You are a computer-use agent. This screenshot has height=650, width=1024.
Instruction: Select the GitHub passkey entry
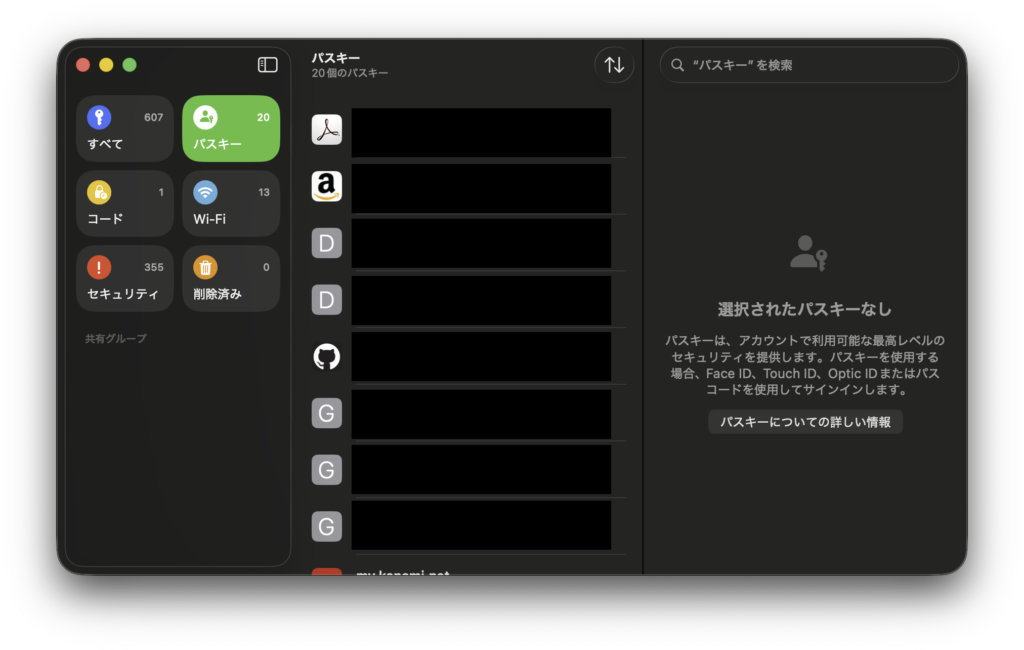click(466, 357)
